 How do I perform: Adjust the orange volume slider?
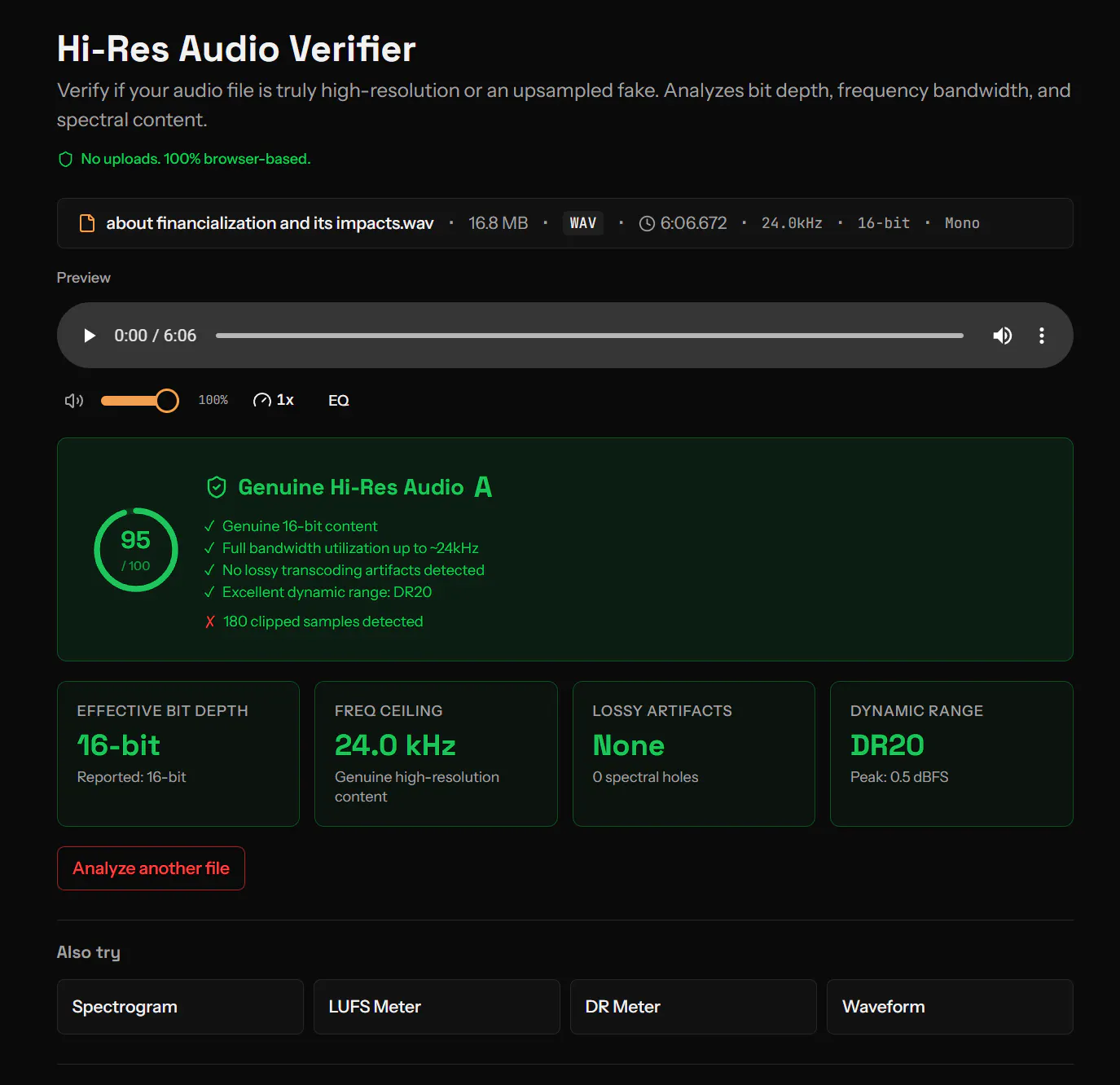pos(139,401)
